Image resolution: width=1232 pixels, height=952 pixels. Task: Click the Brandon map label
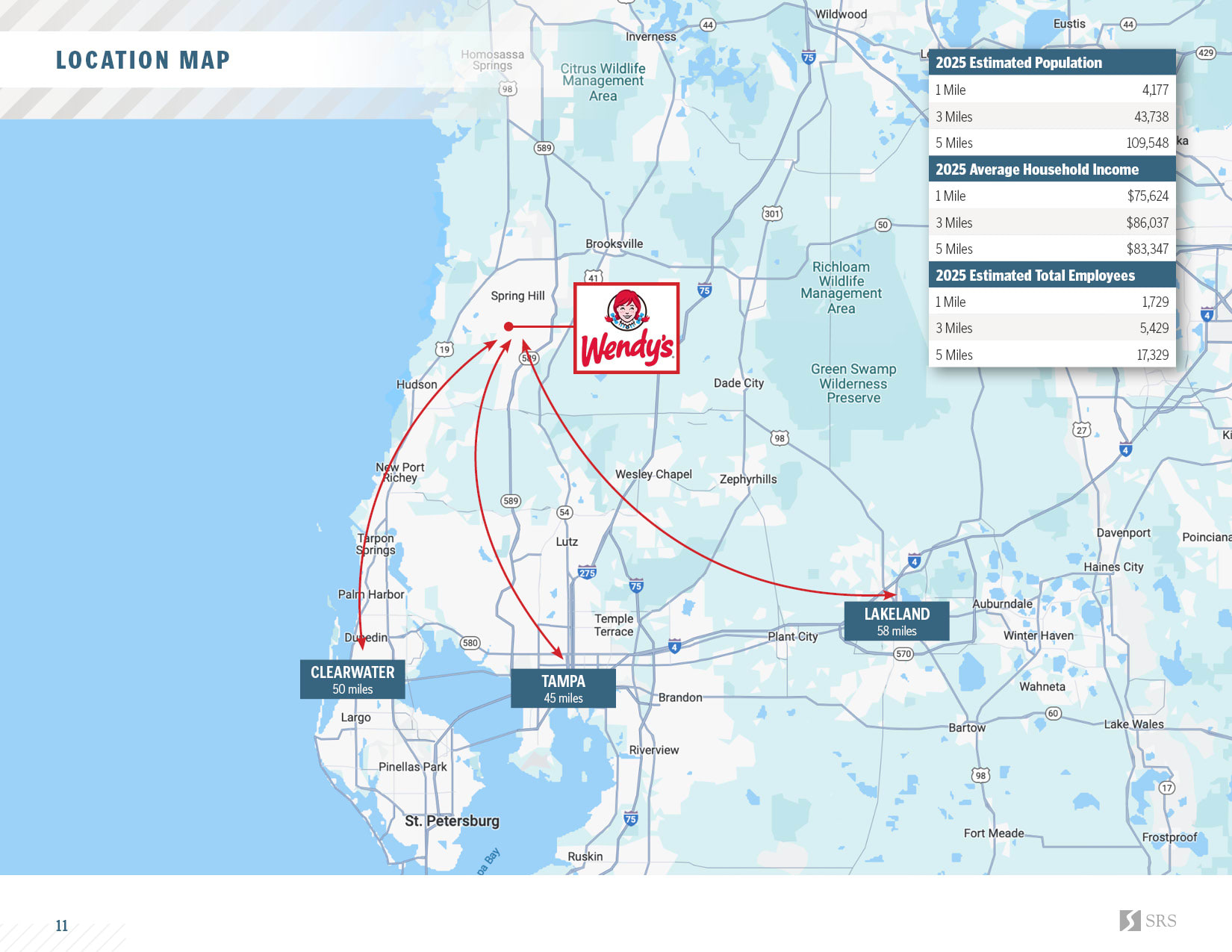[680, 697]
